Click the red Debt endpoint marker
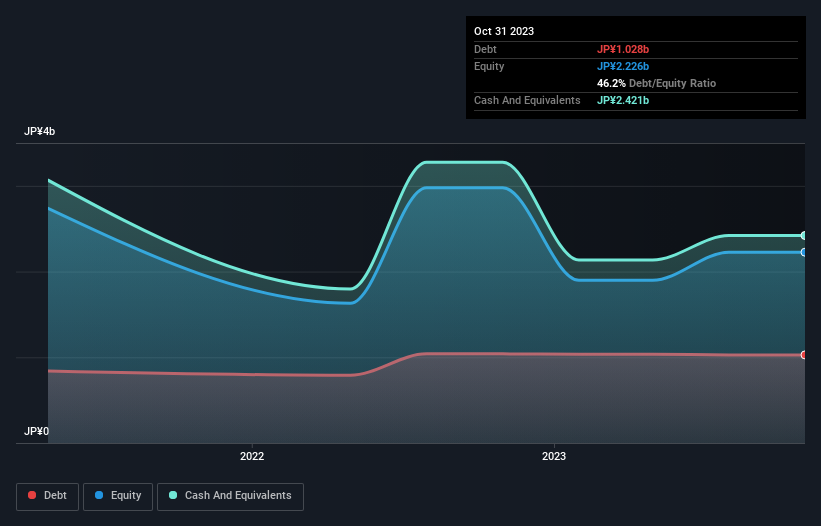 [804, 355]
